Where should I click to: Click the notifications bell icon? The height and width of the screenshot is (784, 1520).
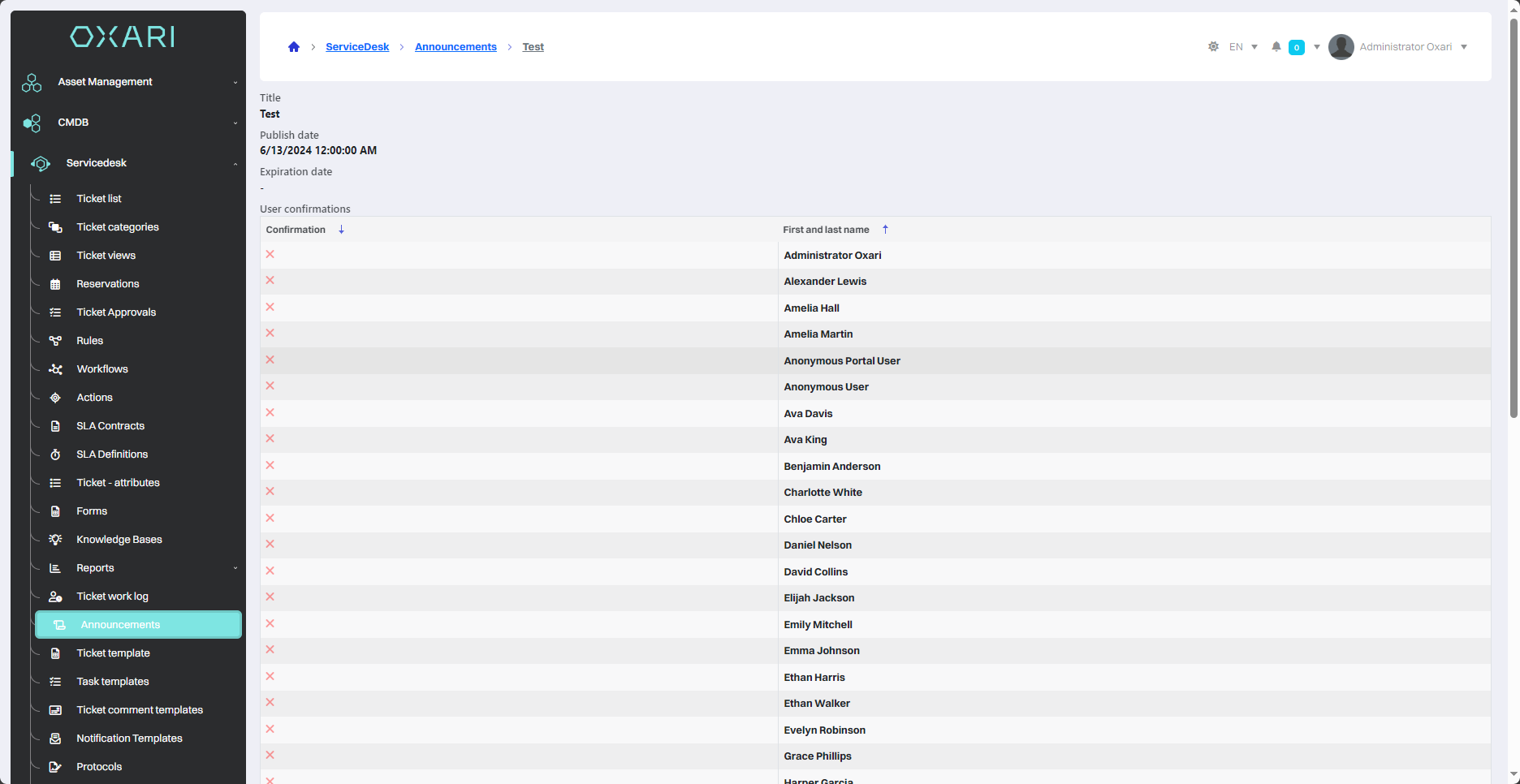click(x=1276, y=47)
